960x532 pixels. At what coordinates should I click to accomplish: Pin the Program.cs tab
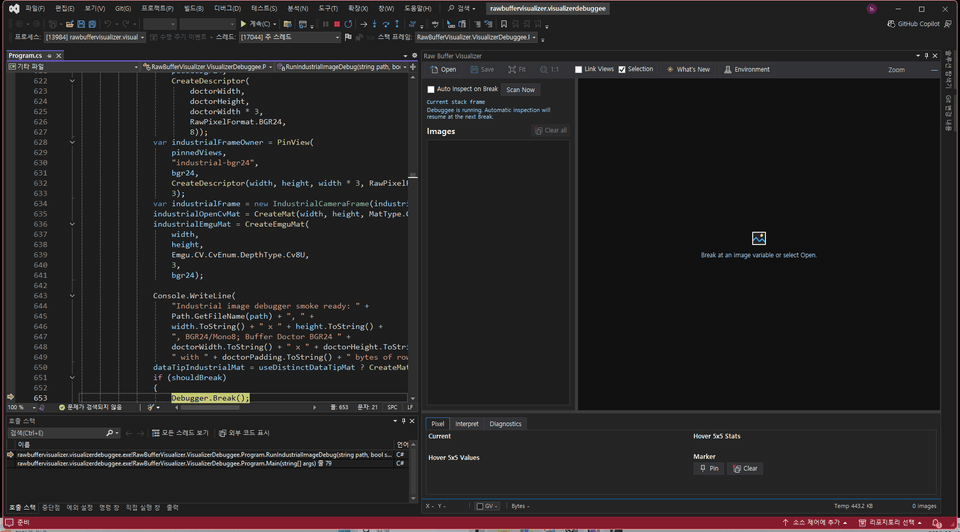tap(50, 56)
